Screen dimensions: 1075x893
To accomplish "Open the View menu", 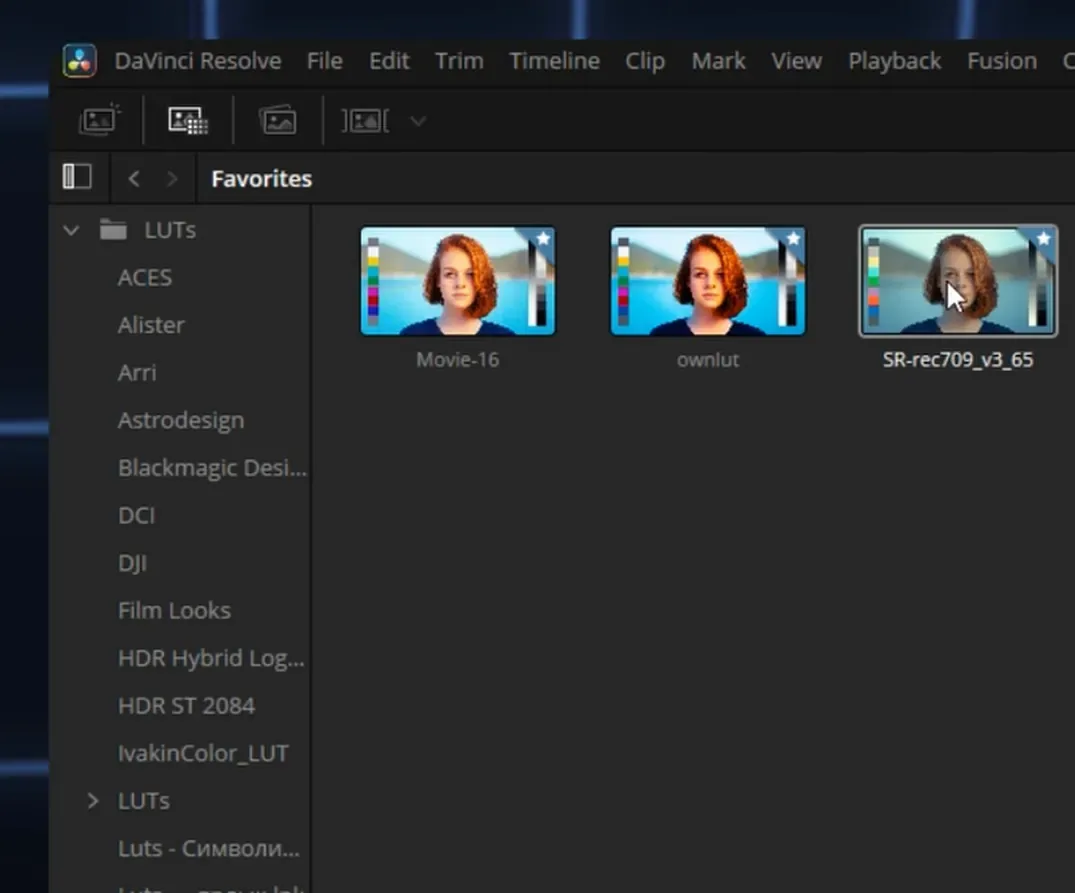I will 797,61.
